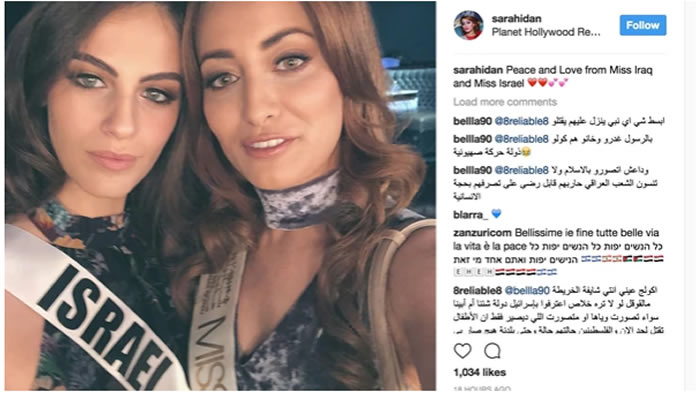Click the second bellla90 comment username

472,139
